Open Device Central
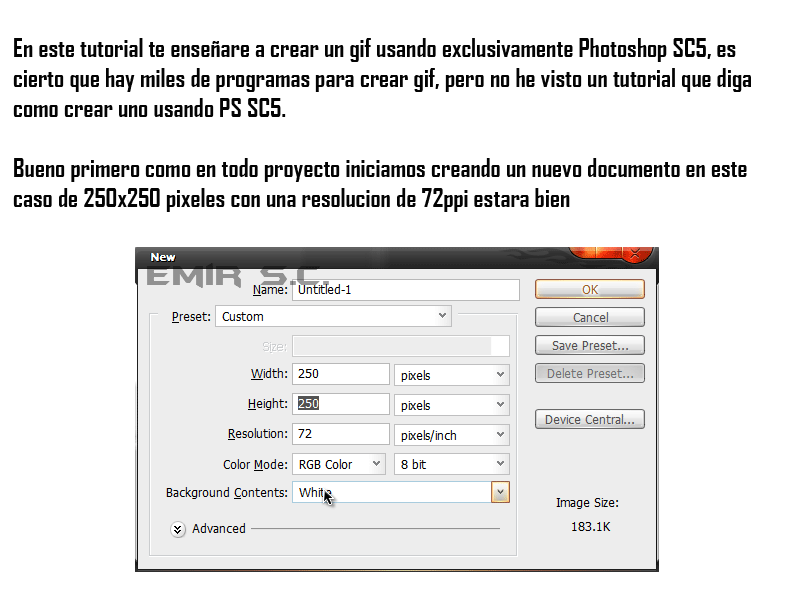 pos(589,419)
